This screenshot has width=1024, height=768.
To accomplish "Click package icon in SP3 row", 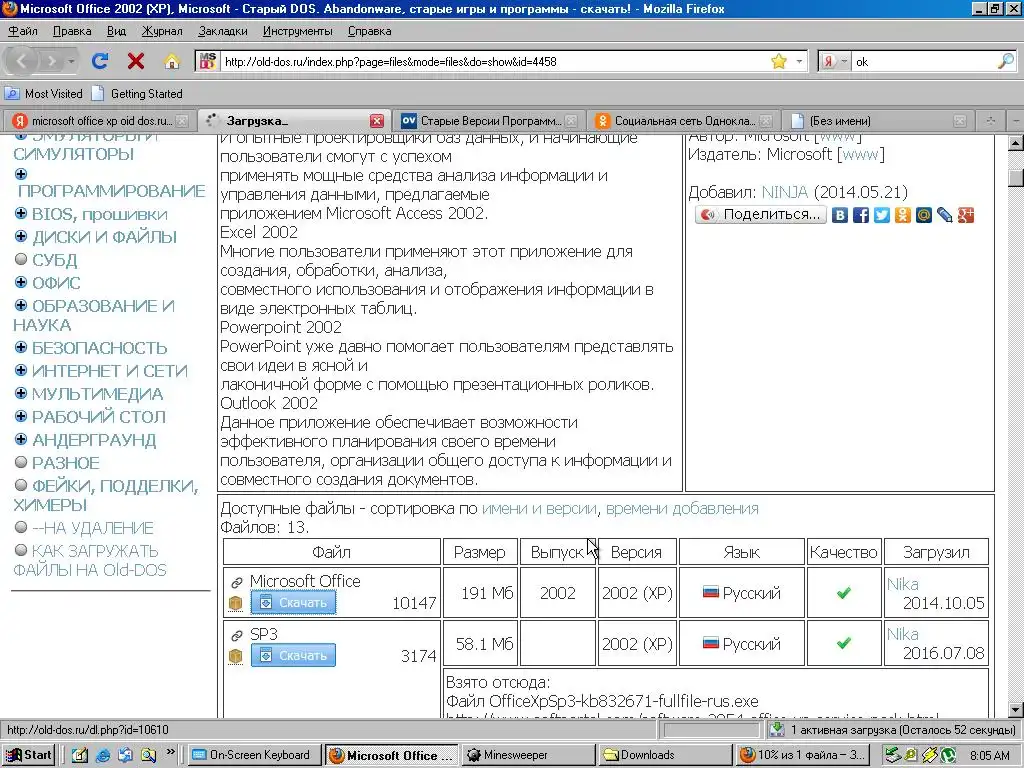I will click(236, 656).
